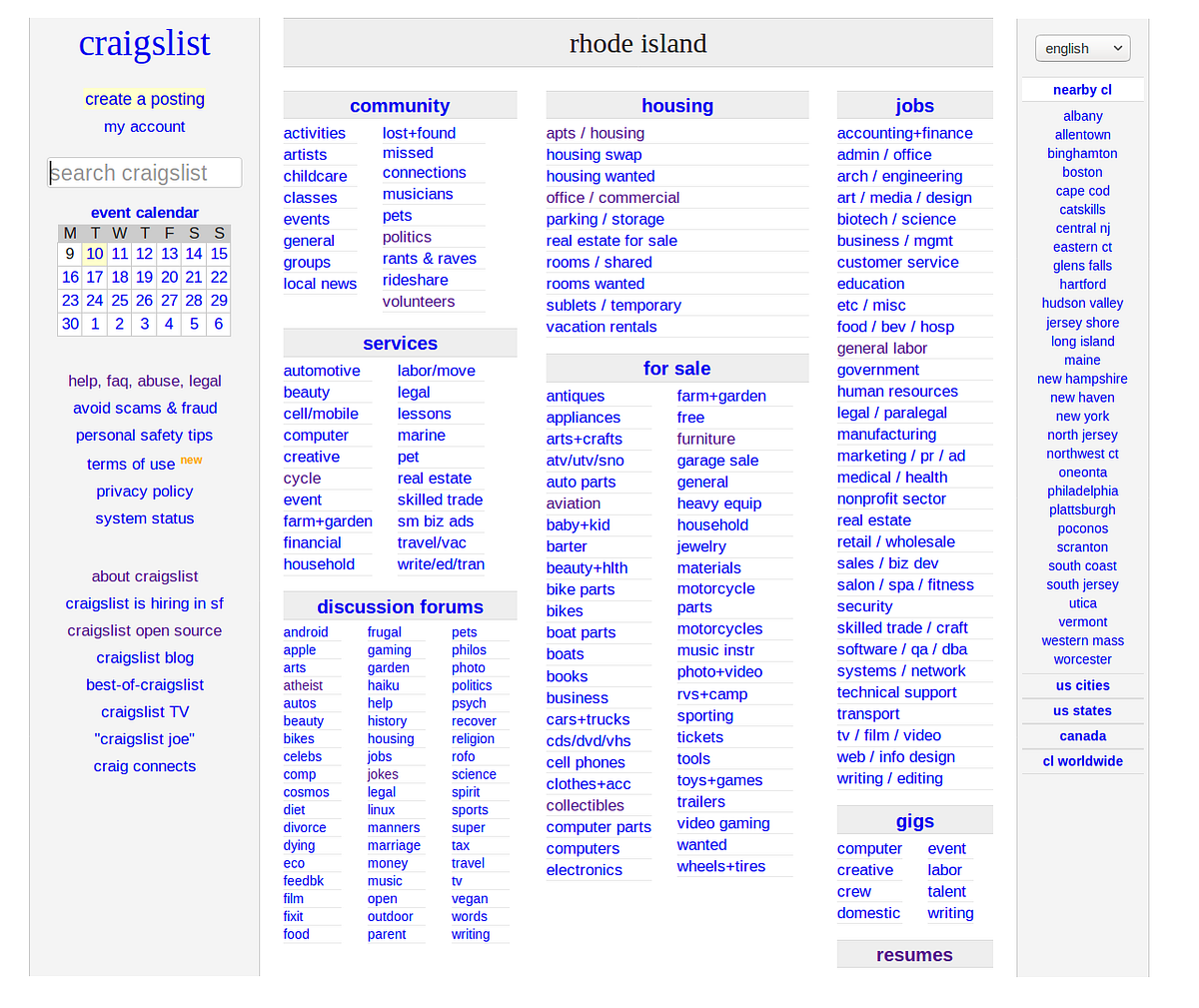The width and height of the screenshot is (1199, 1008).
Task: Expand the us cities section
Action: pyautogui.click(x=1082, y=685)
